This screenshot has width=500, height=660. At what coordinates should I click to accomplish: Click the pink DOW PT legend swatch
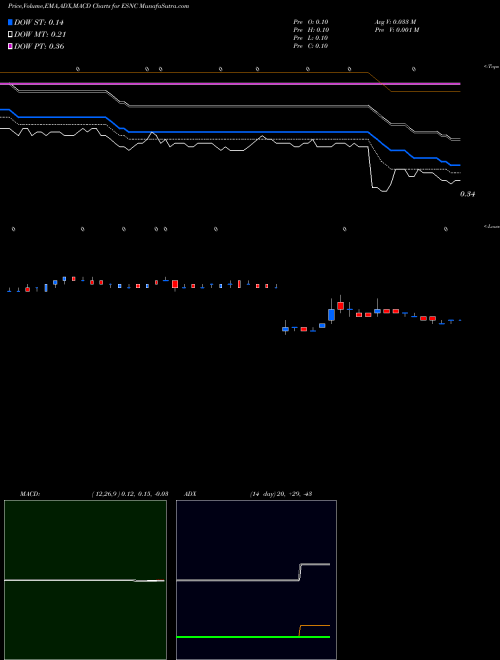tap(11, 46)
